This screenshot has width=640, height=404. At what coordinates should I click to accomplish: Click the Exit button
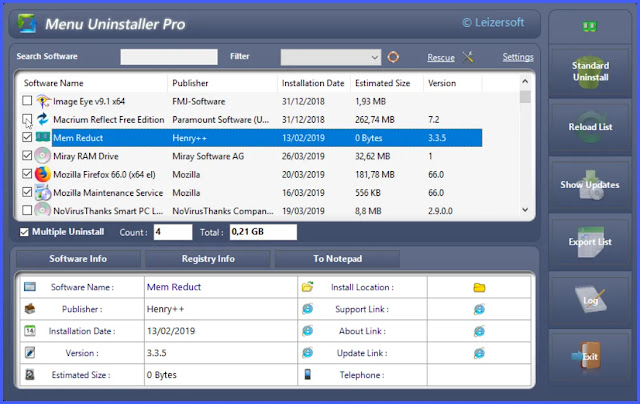point(590,357)
